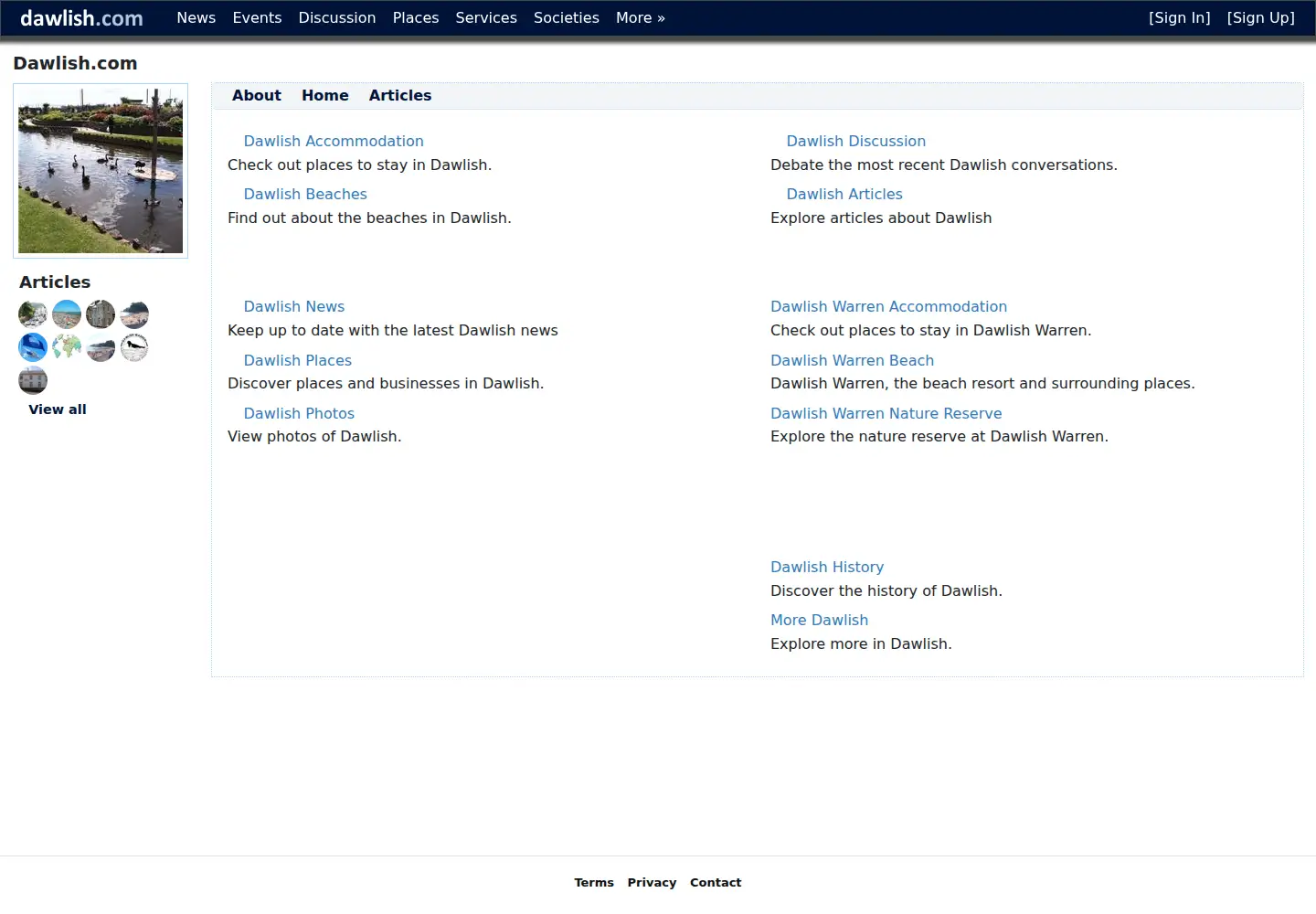Image resolution: width=1316 pixels, height=914 pixels.
Task: Open Services in the top navigation
Action: (486, 17)
